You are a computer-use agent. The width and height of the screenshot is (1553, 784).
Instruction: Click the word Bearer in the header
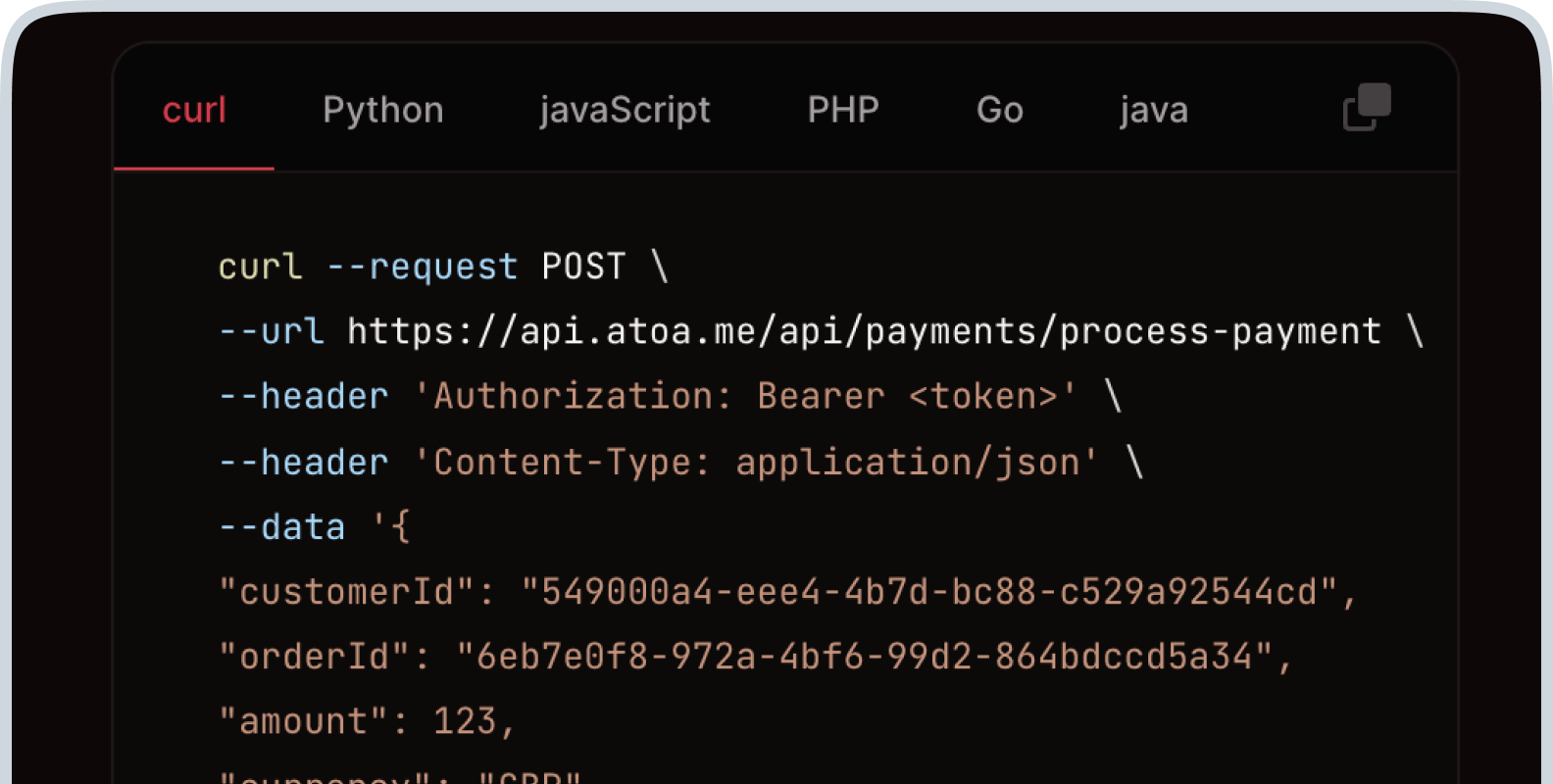click(x=821, y=397)
